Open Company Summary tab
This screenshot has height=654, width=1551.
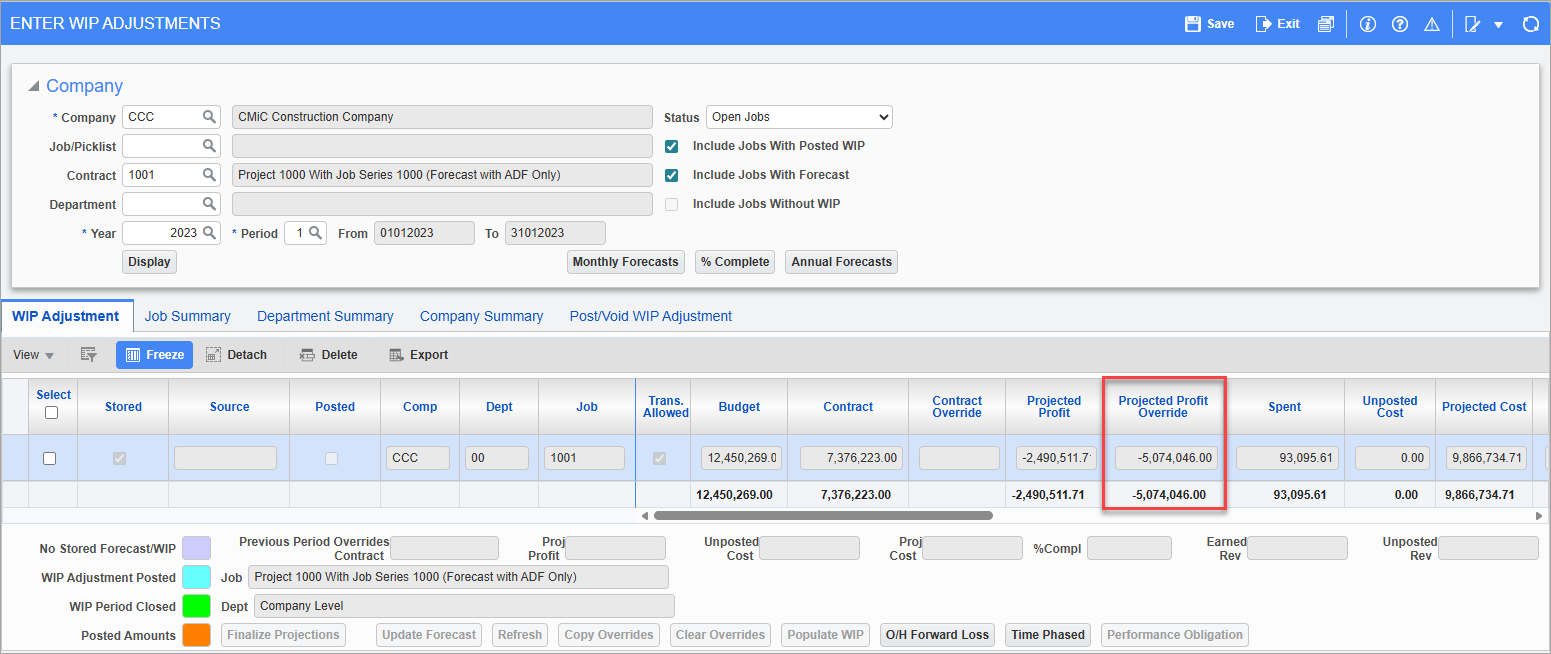[x=481, y=316]
